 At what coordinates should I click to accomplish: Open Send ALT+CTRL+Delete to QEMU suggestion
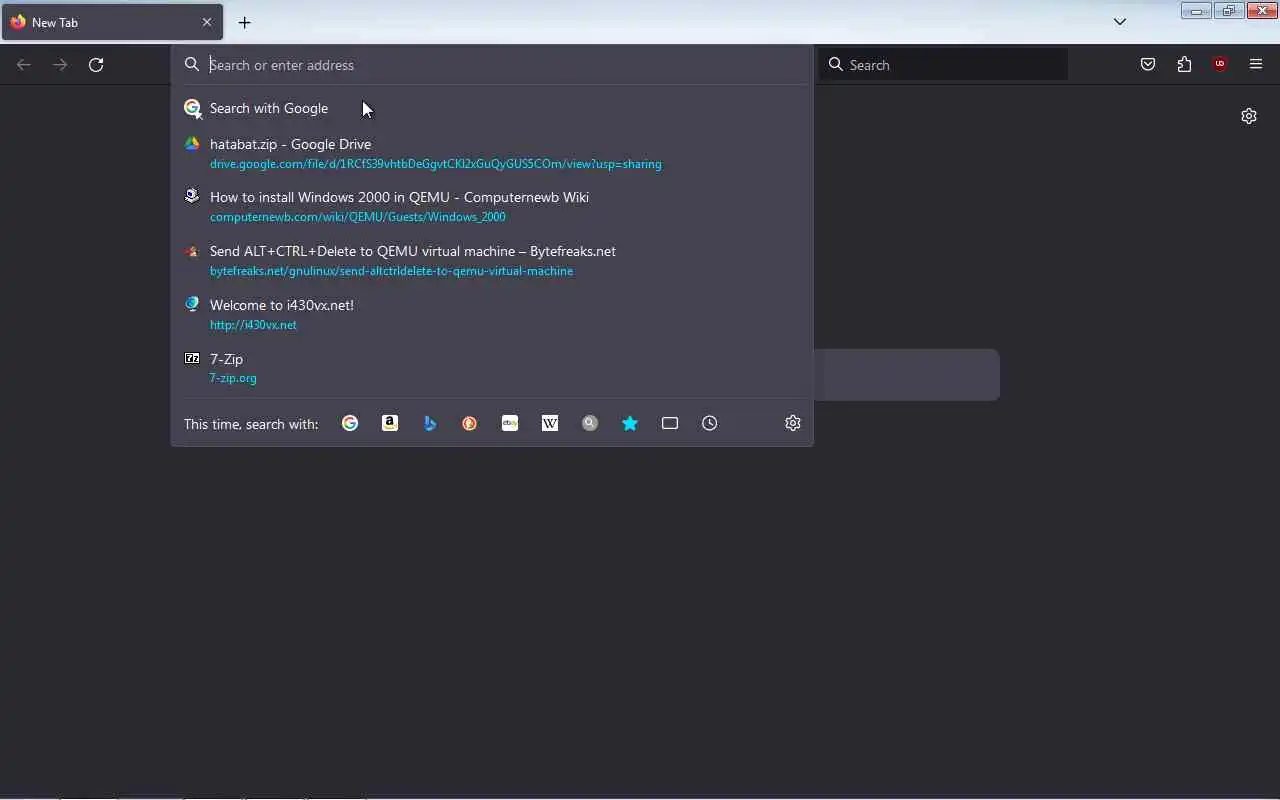coord(492,260)
